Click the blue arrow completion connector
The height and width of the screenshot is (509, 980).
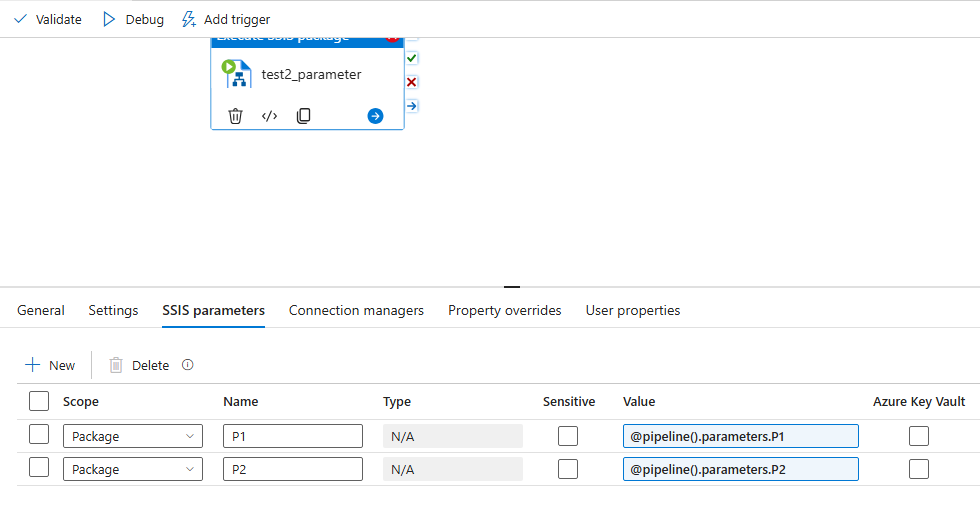click(411, 105)
